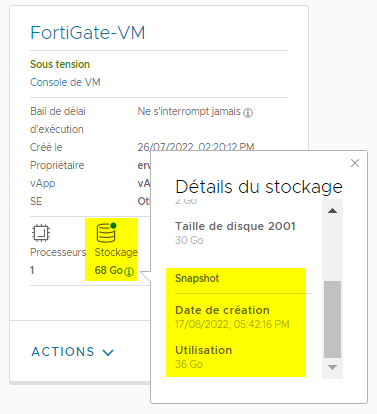Click the storage details scrollbar thumb
Image resolution: width=377 pixels, height=414 pixels.
(332, 319)
